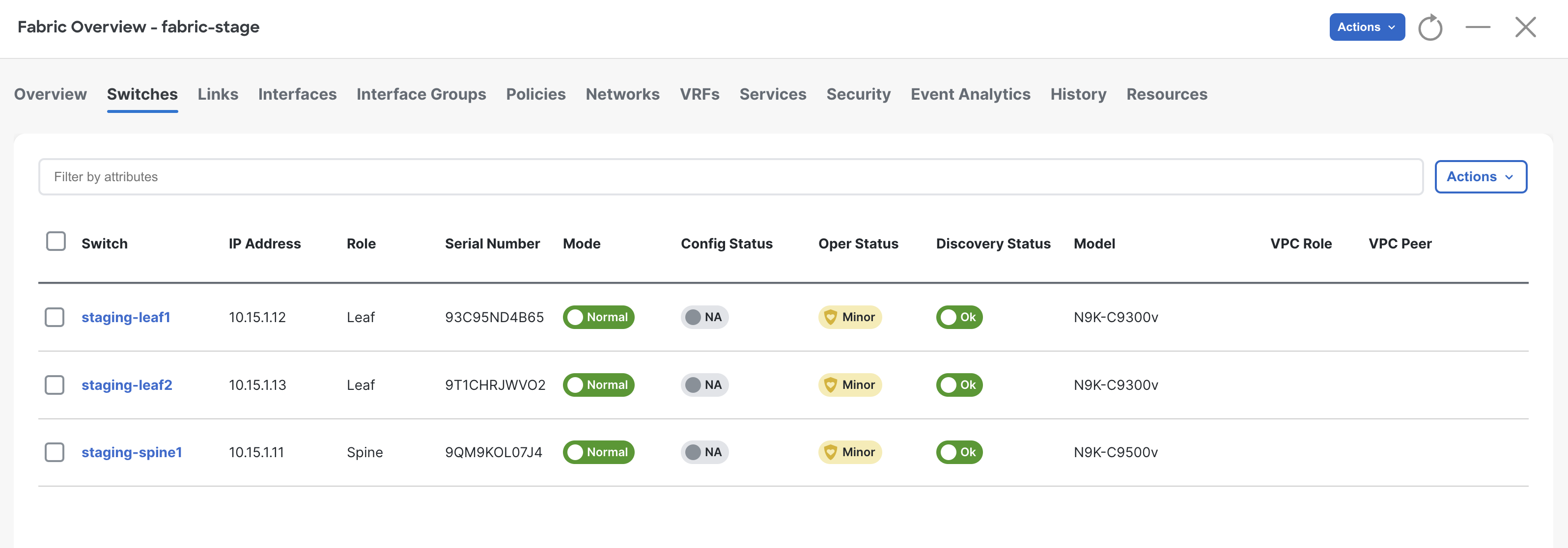Viewport: 1568px width, 548px height.
Task: Click the refresh icon in the header
Action: click(1430, 27)
